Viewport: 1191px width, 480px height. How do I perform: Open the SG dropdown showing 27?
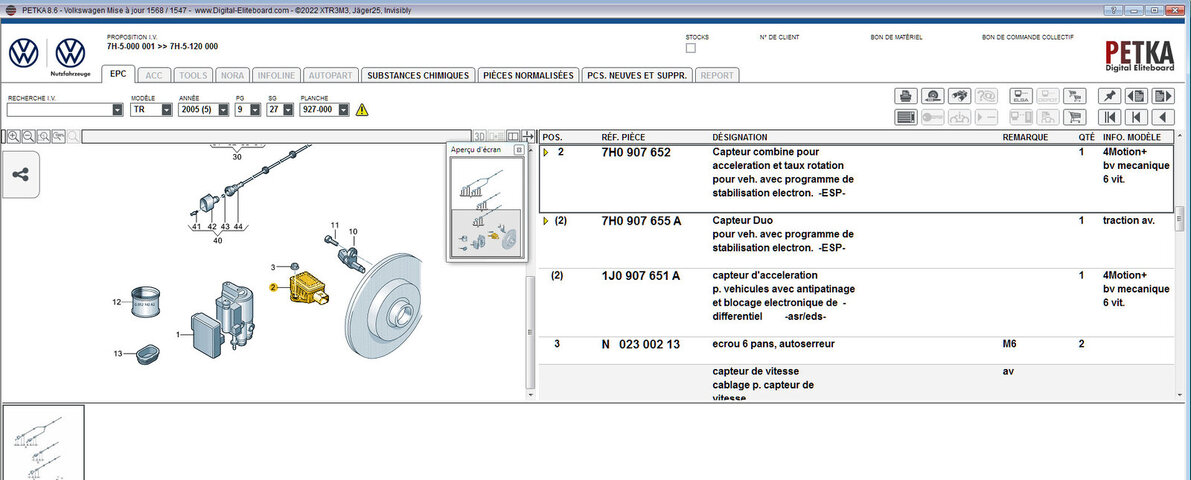pyautogui.click(x=288, y=110)
